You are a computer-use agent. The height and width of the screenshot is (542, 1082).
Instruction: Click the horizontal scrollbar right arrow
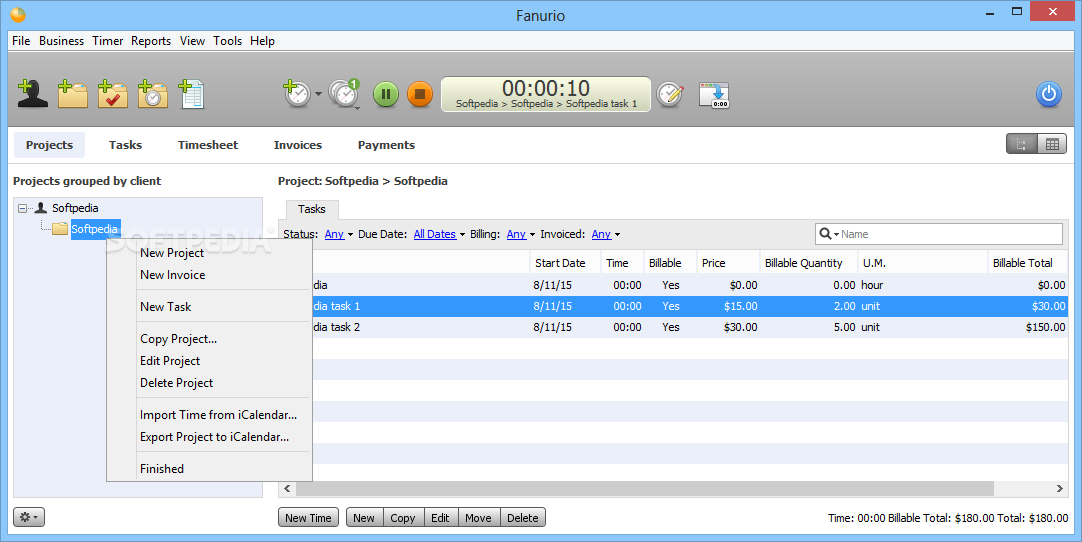click(x=1060, y=489)
